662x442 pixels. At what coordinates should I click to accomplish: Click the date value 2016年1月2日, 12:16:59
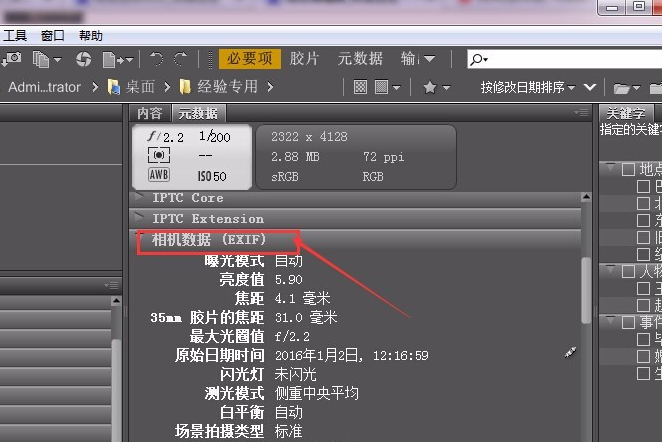(x=352, y=355)
